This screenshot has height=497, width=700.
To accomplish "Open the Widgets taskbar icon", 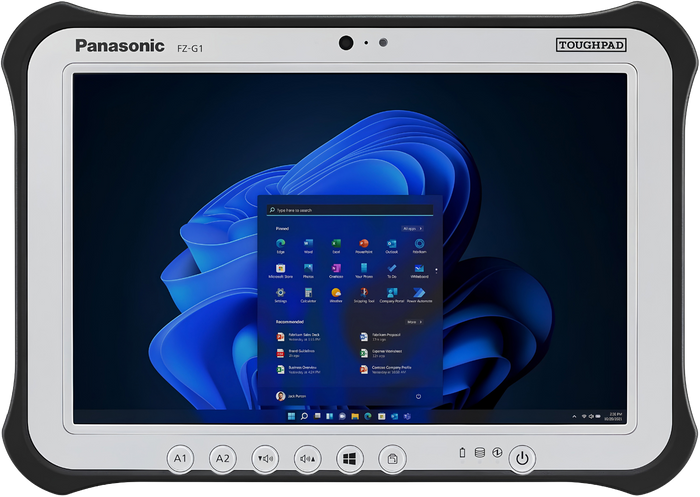I will click(329, 416).
